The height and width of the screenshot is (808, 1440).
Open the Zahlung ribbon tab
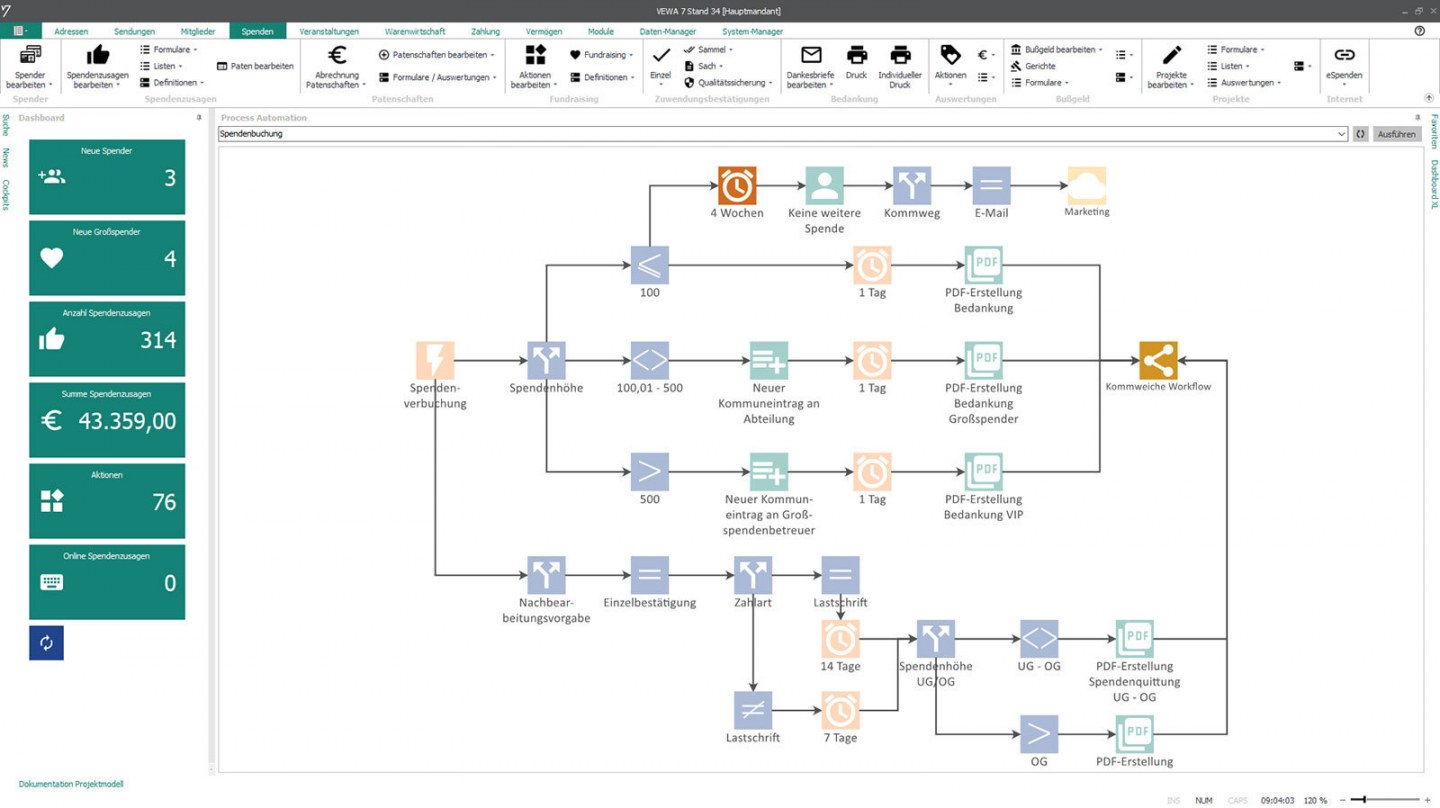pos(485,31)
